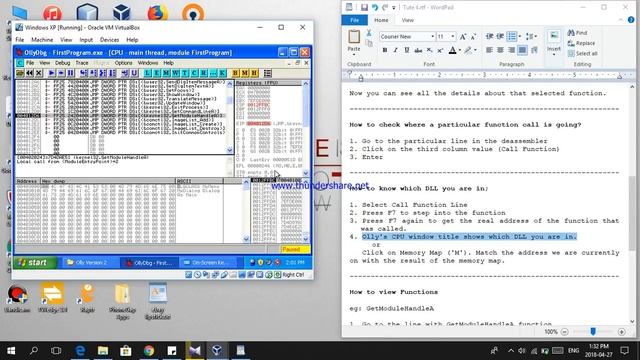Toggle Superscript in WordPad
Screen dimensions: 640x360
coord(440,50)
